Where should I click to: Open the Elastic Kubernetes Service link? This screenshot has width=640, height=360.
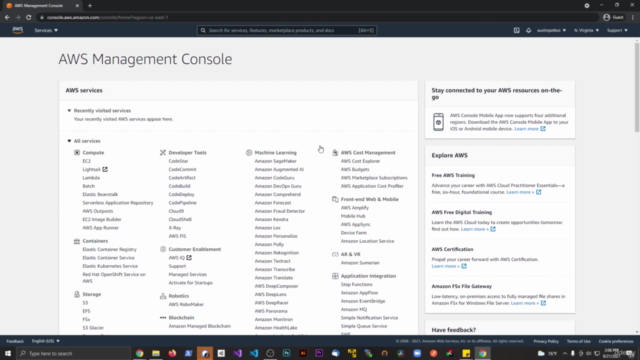point(110,266)
